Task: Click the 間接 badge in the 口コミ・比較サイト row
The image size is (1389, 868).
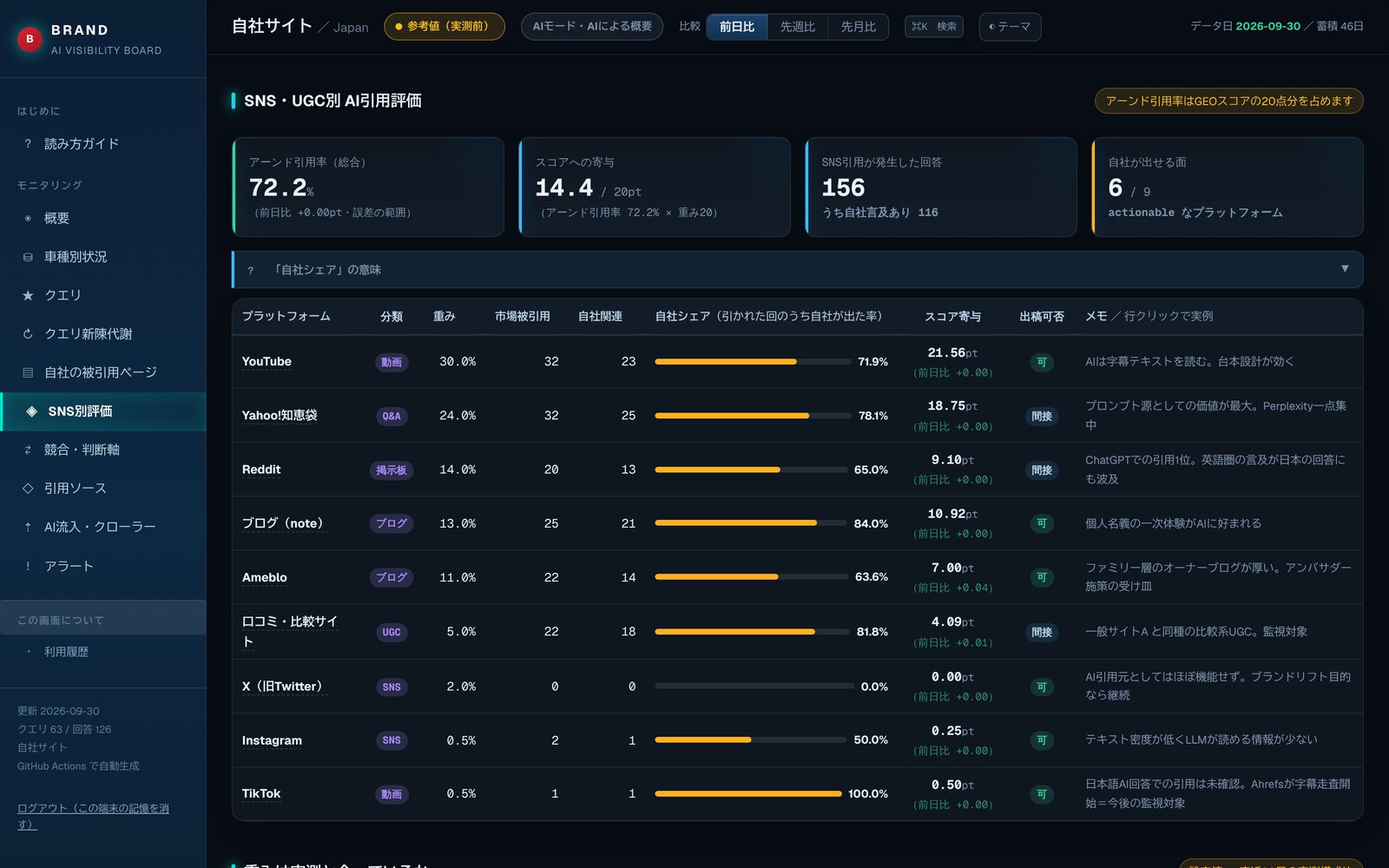Action: click(x=1042, y=633)
